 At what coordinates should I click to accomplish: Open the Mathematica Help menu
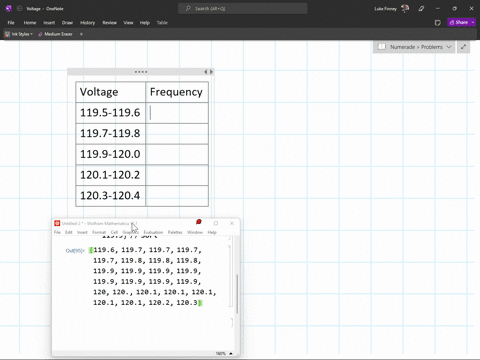(212, 232)
